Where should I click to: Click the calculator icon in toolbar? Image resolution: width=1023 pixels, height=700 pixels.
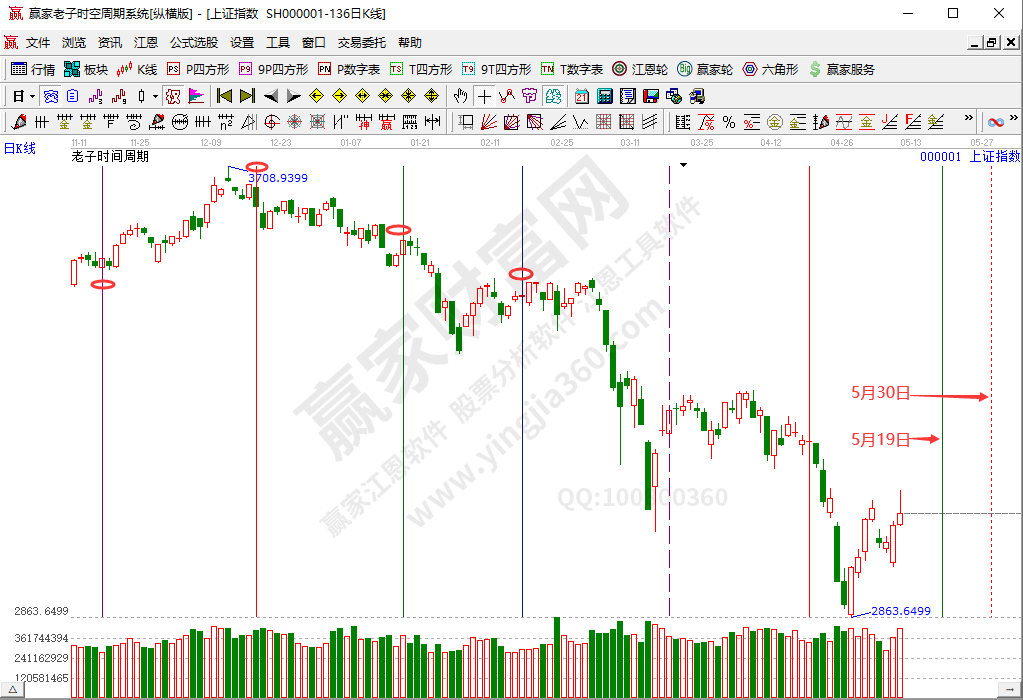point(604,96)
